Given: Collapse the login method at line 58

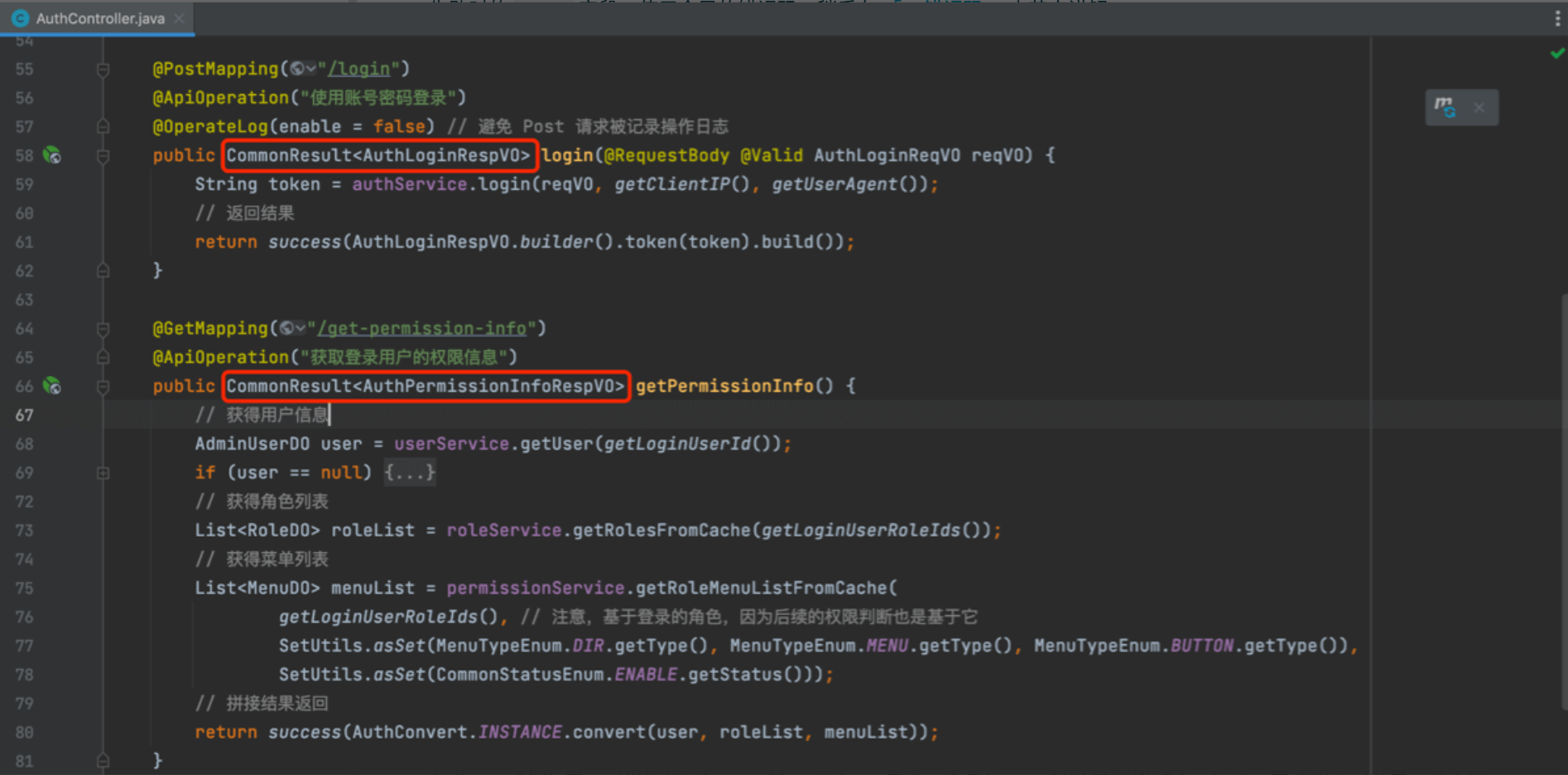Looking at the screenshot, I should click(x=103, y=156).
